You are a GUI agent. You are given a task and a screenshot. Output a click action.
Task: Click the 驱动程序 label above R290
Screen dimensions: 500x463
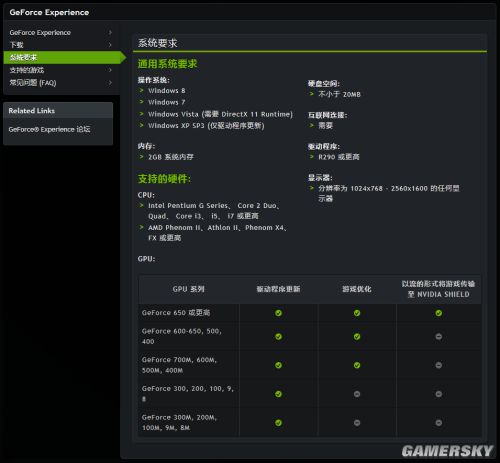click(x=324, y=146)
